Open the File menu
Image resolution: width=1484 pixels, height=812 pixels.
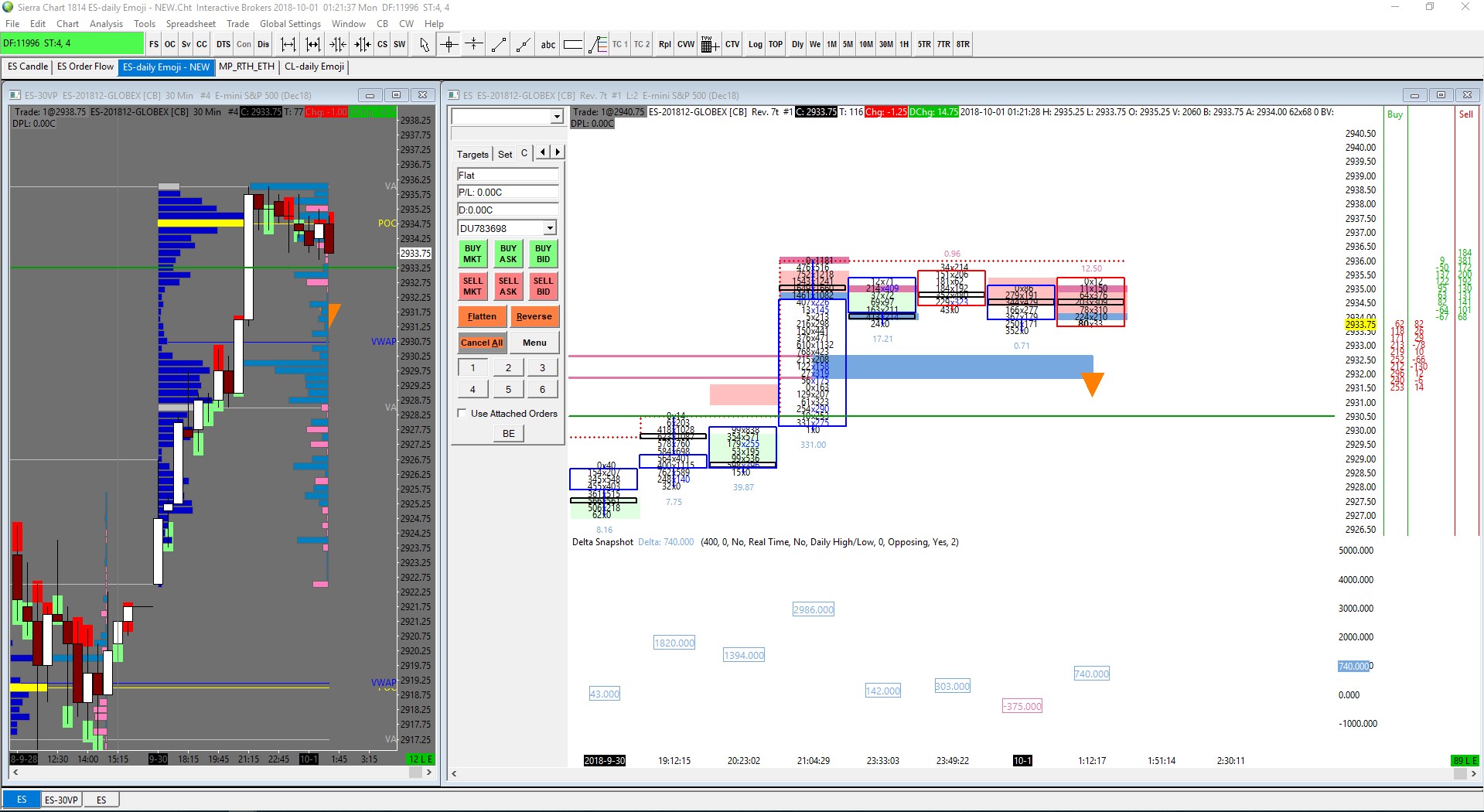12,24
